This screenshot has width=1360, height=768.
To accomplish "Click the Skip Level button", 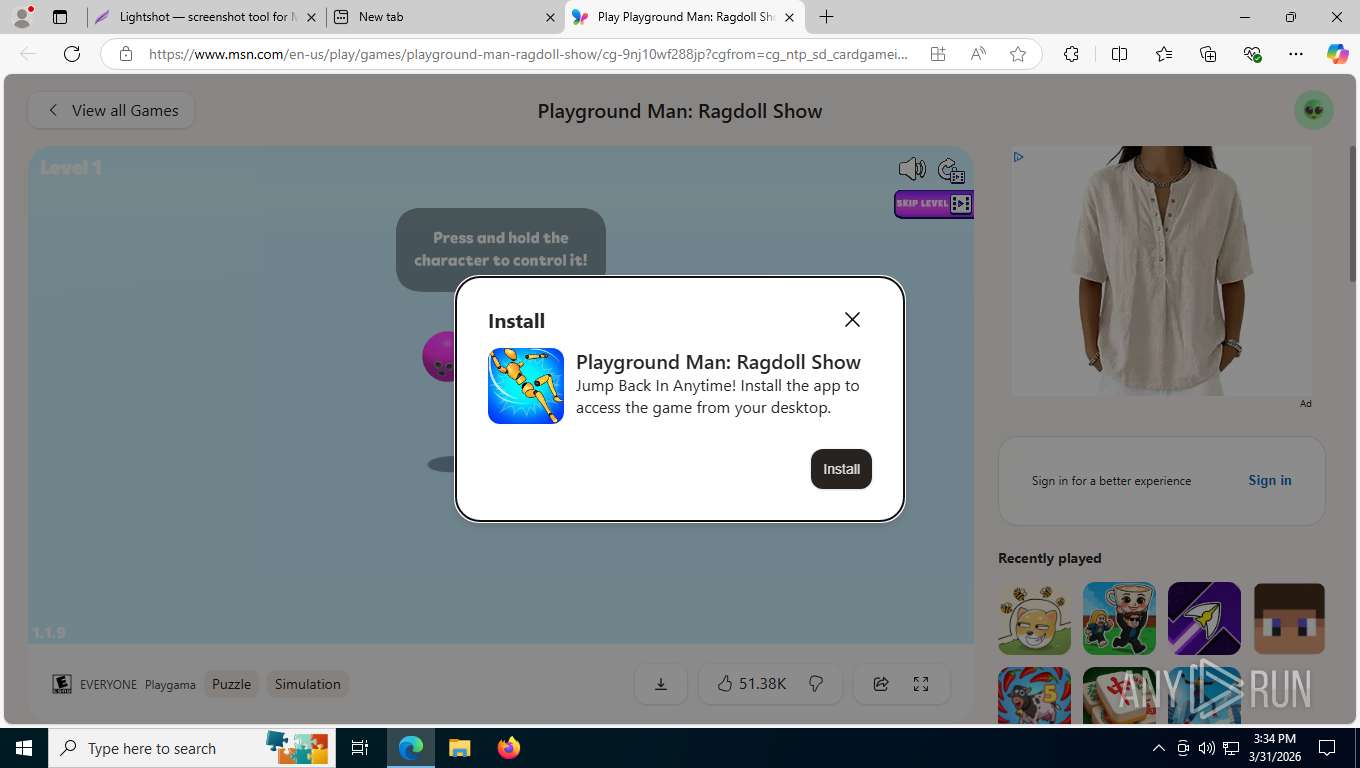I will click(x=934, y=204).
